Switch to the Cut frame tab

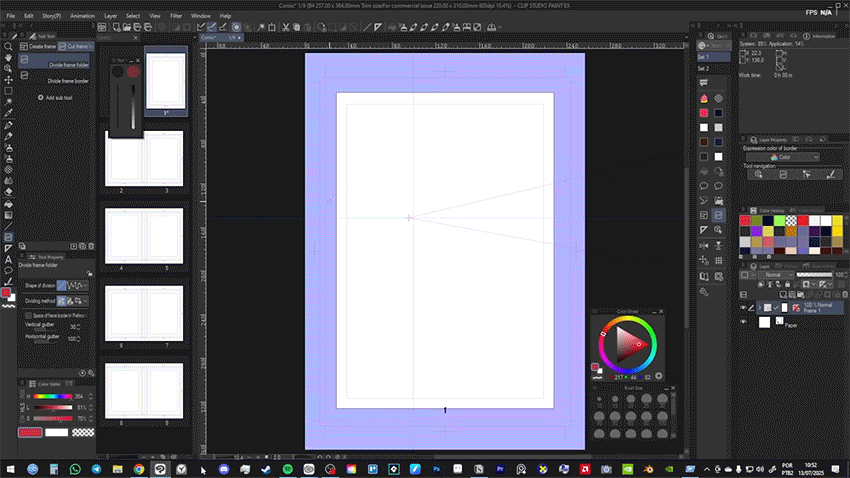(x=76, y=46)
